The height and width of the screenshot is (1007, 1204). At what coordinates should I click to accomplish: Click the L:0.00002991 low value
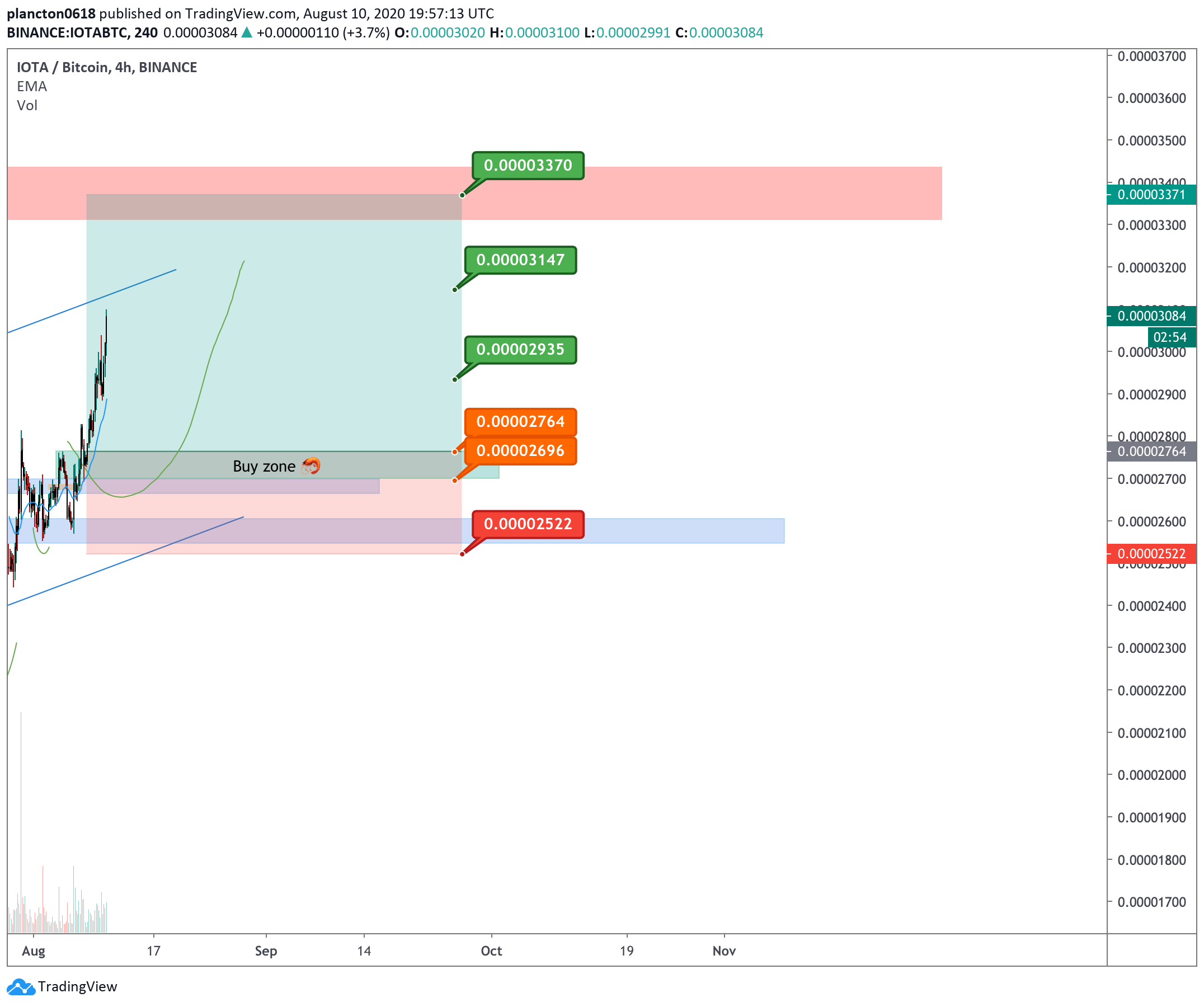(628, 32)
